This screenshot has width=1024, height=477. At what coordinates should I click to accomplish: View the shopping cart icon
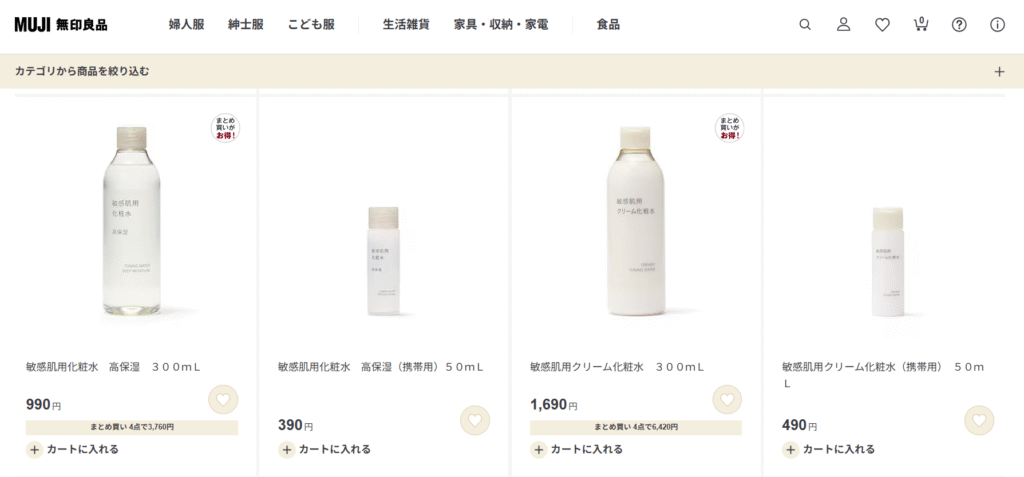pyautogui.click(x=921, y=24)
